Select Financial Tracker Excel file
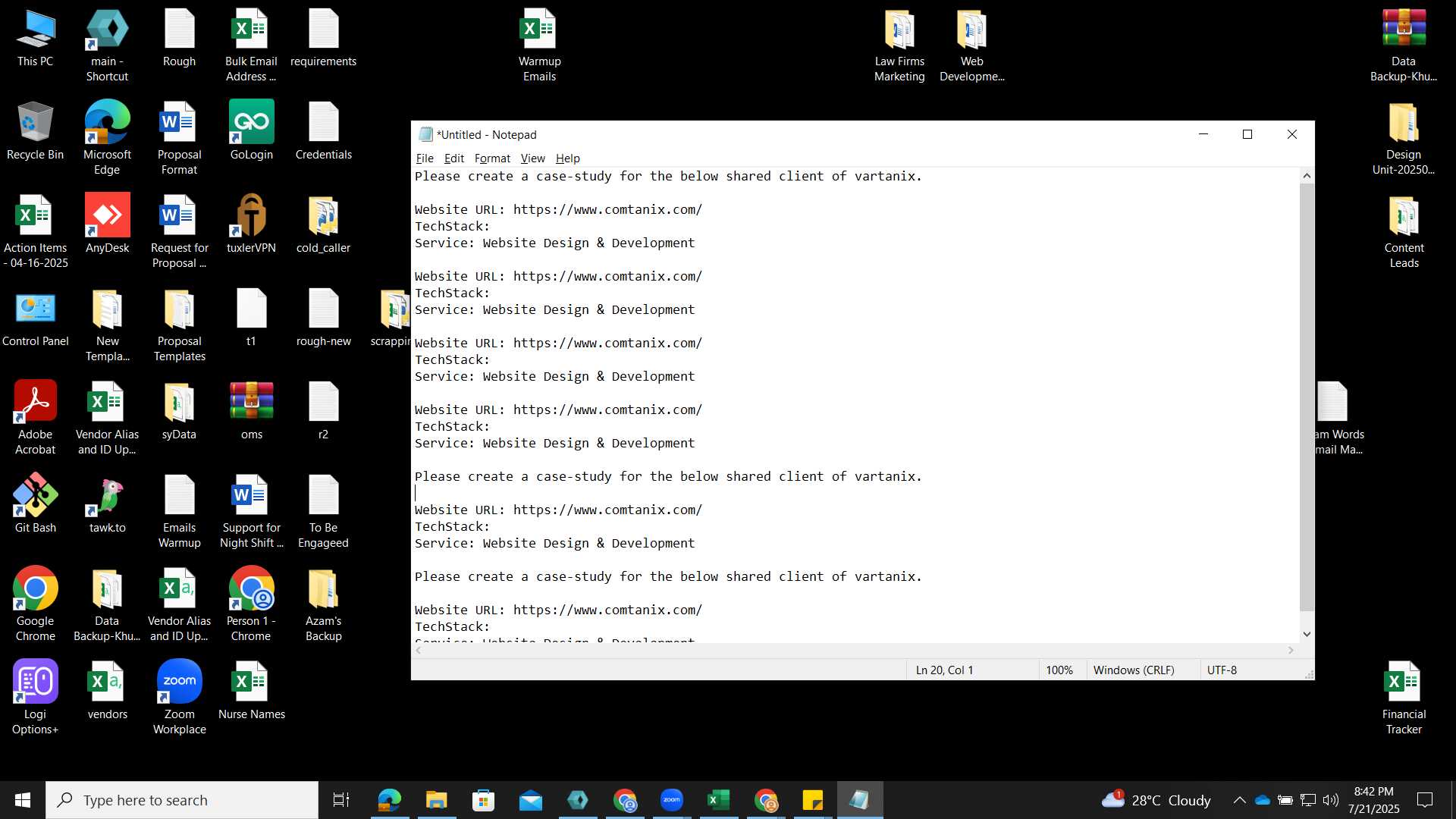Image resolution: width=1456 pixels, height=819 pixels. click(x=1404, y=698)
